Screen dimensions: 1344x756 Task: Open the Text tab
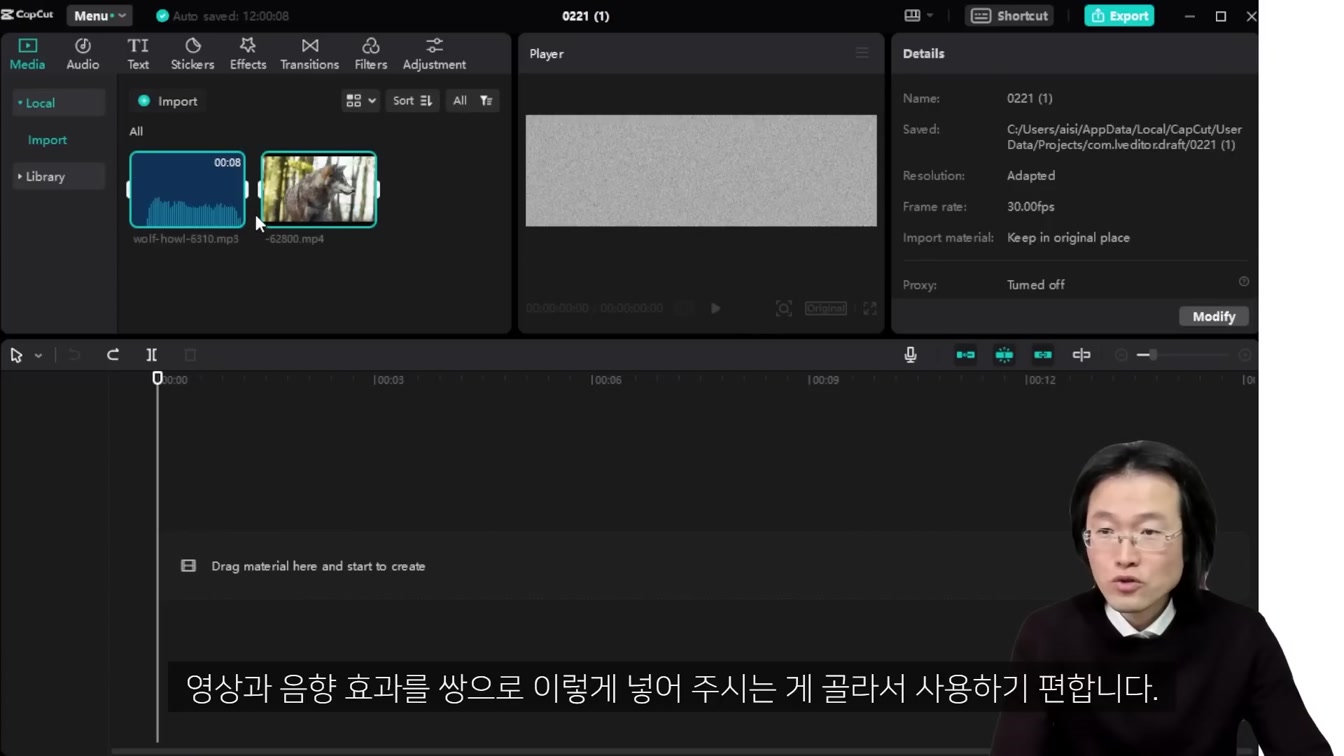[x=138, y=54]
